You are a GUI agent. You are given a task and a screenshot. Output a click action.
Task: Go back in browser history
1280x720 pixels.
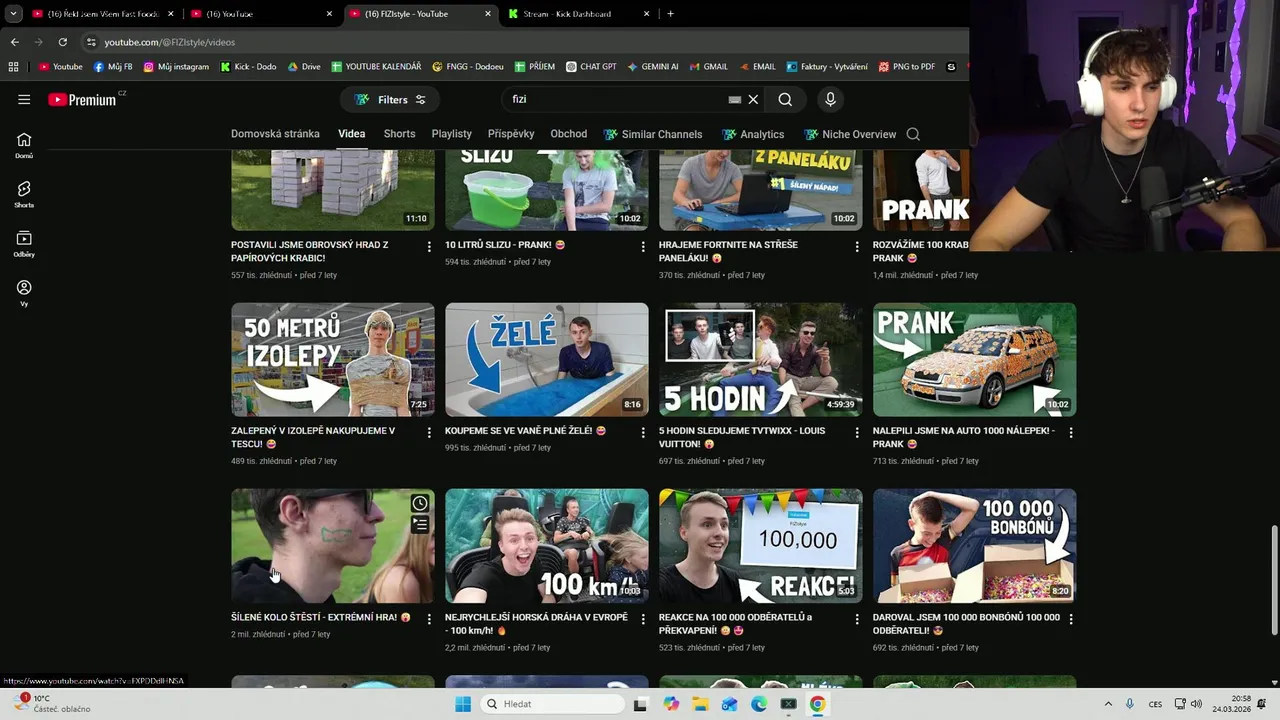click(x=14, y=42)
